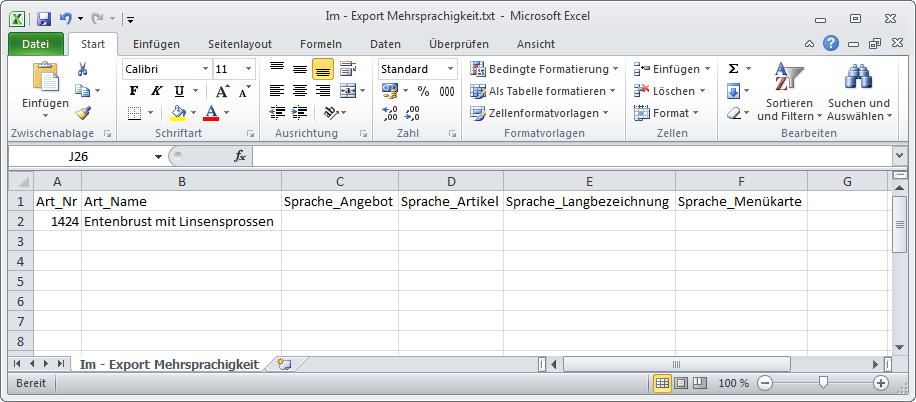The width and height of the screenshot is (916, 402).
Task: Select cell with Entenbrust mit Linsensprossen
Action: click(x=182, y=221)
